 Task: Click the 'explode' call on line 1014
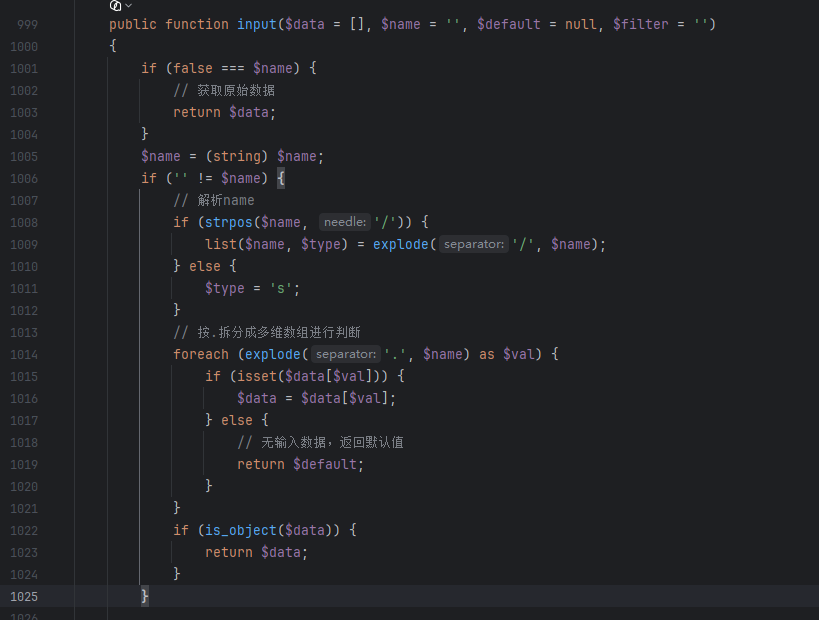coord(273,354)
